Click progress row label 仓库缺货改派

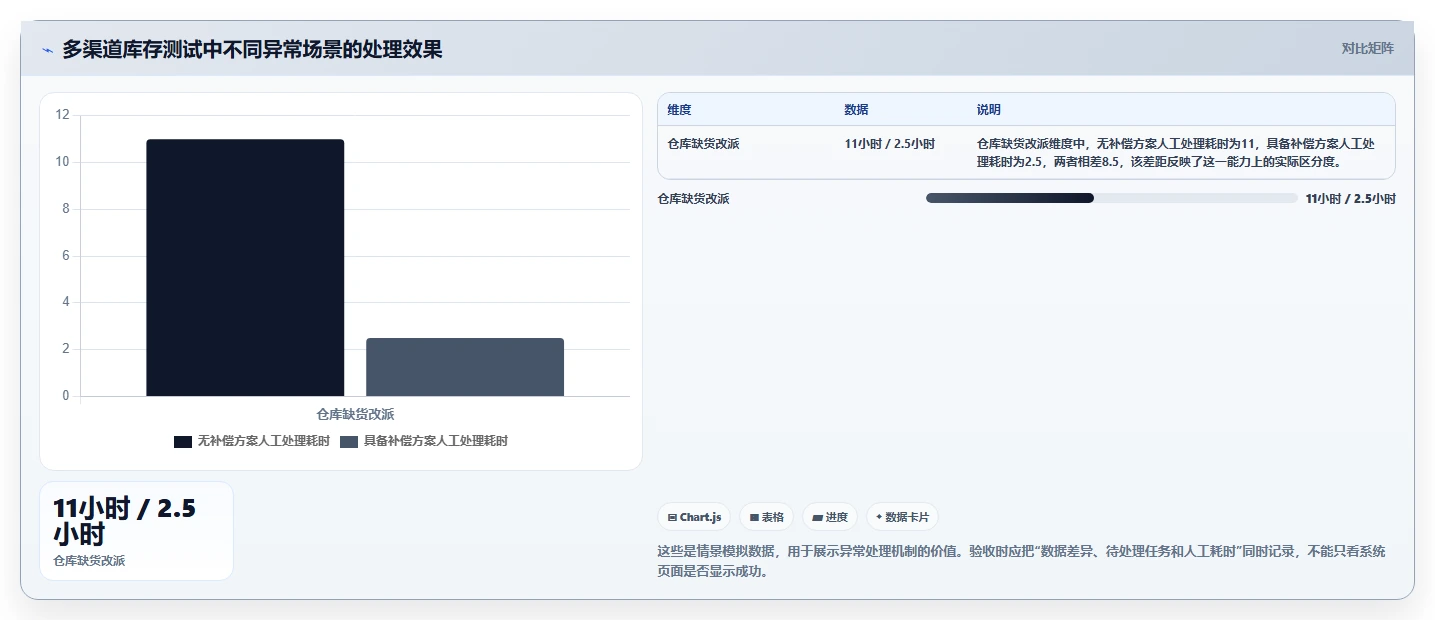[x=693, y=199]
